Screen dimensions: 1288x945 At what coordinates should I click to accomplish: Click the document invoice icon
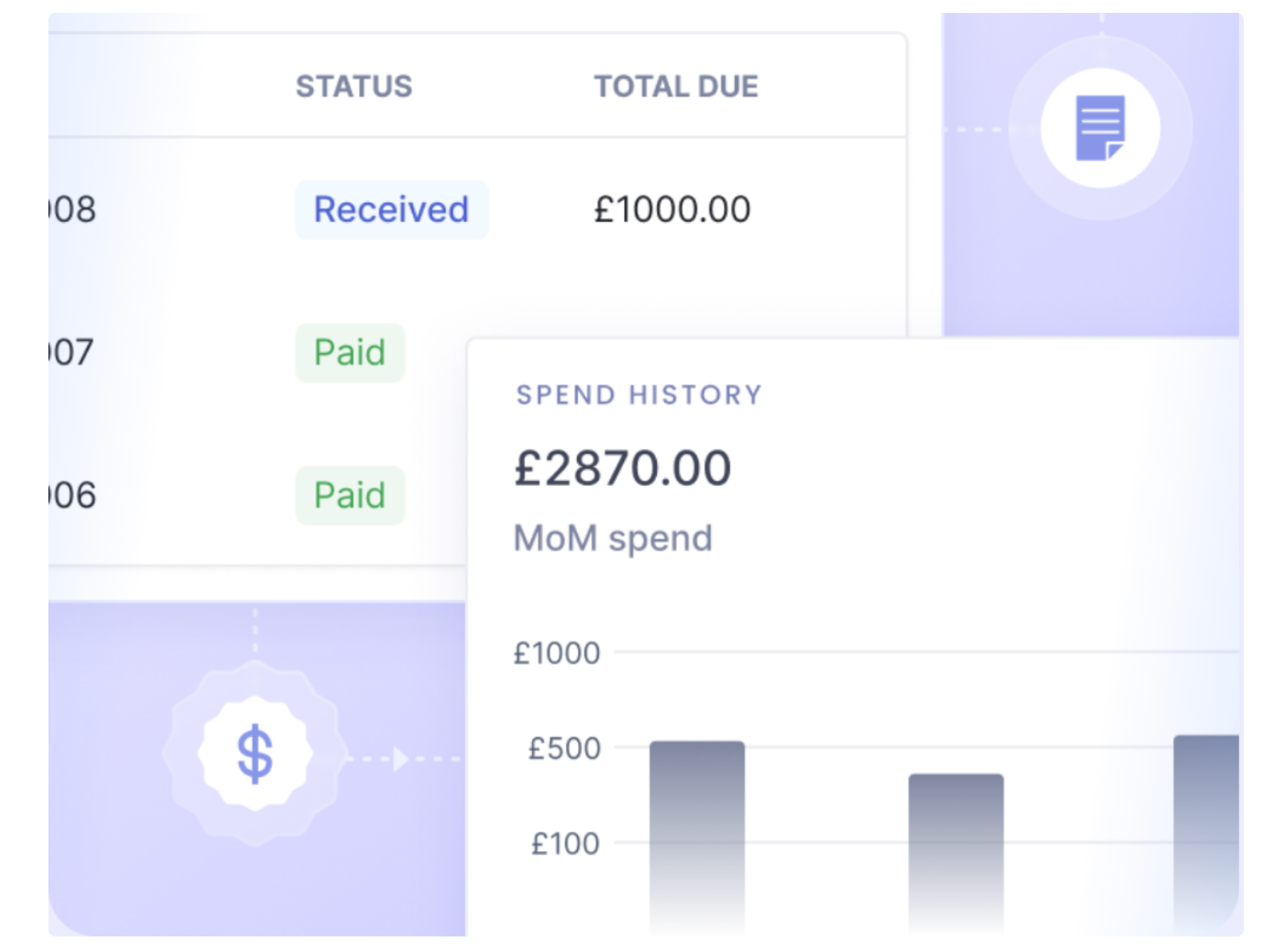[1099, 128]
